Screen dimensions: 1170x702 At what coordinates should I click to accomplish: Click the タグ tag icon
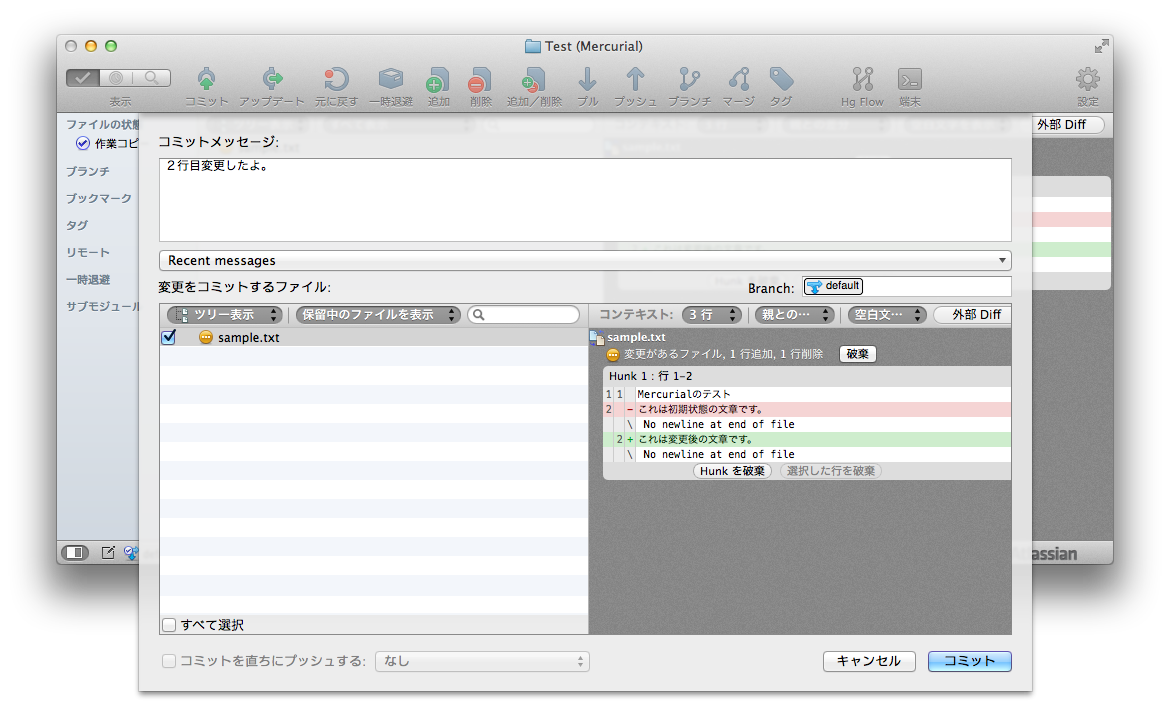[x=781, y=79]
